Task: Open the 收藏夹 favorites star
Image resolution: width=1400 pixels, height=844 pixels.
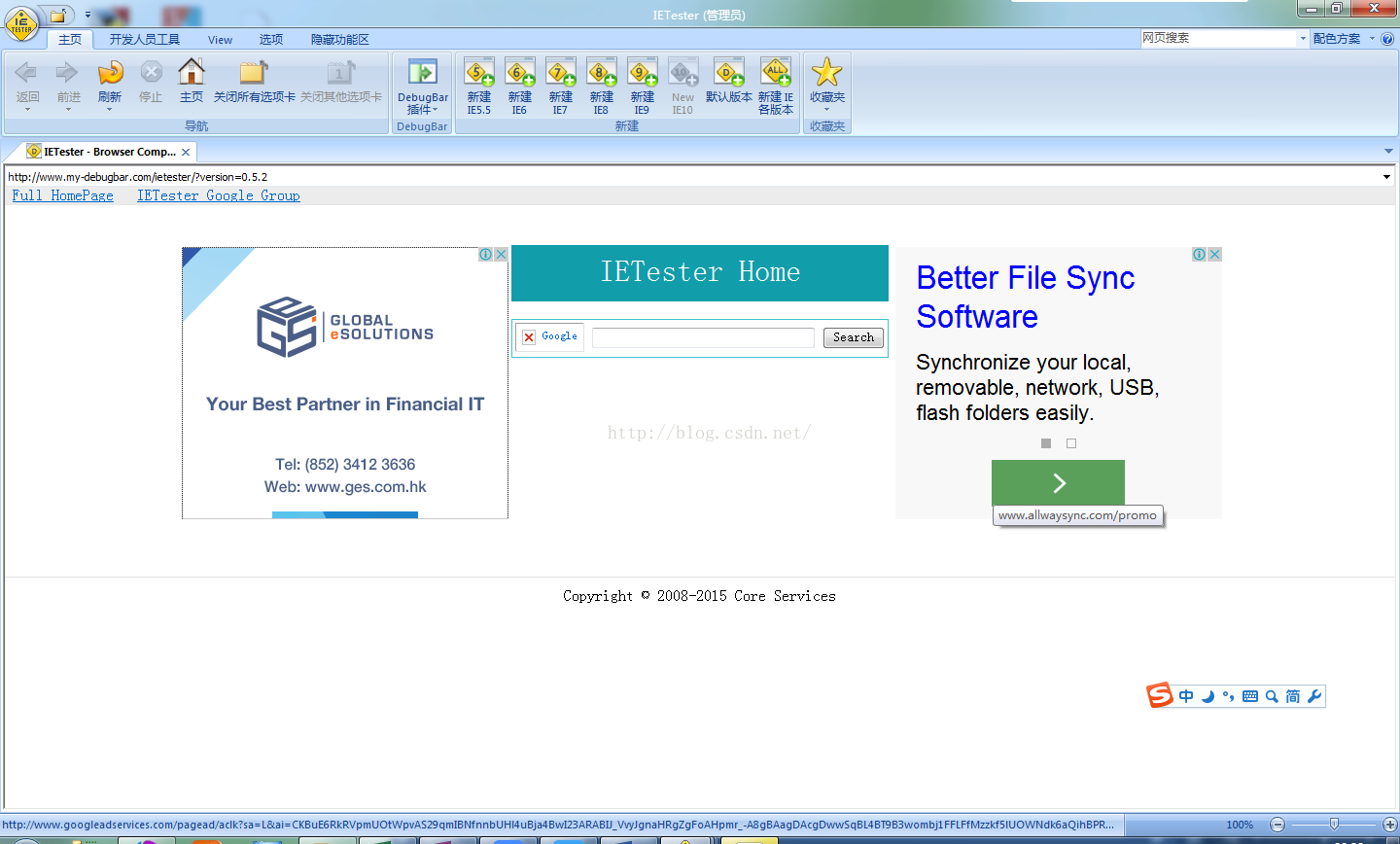Action: (827, 72)
